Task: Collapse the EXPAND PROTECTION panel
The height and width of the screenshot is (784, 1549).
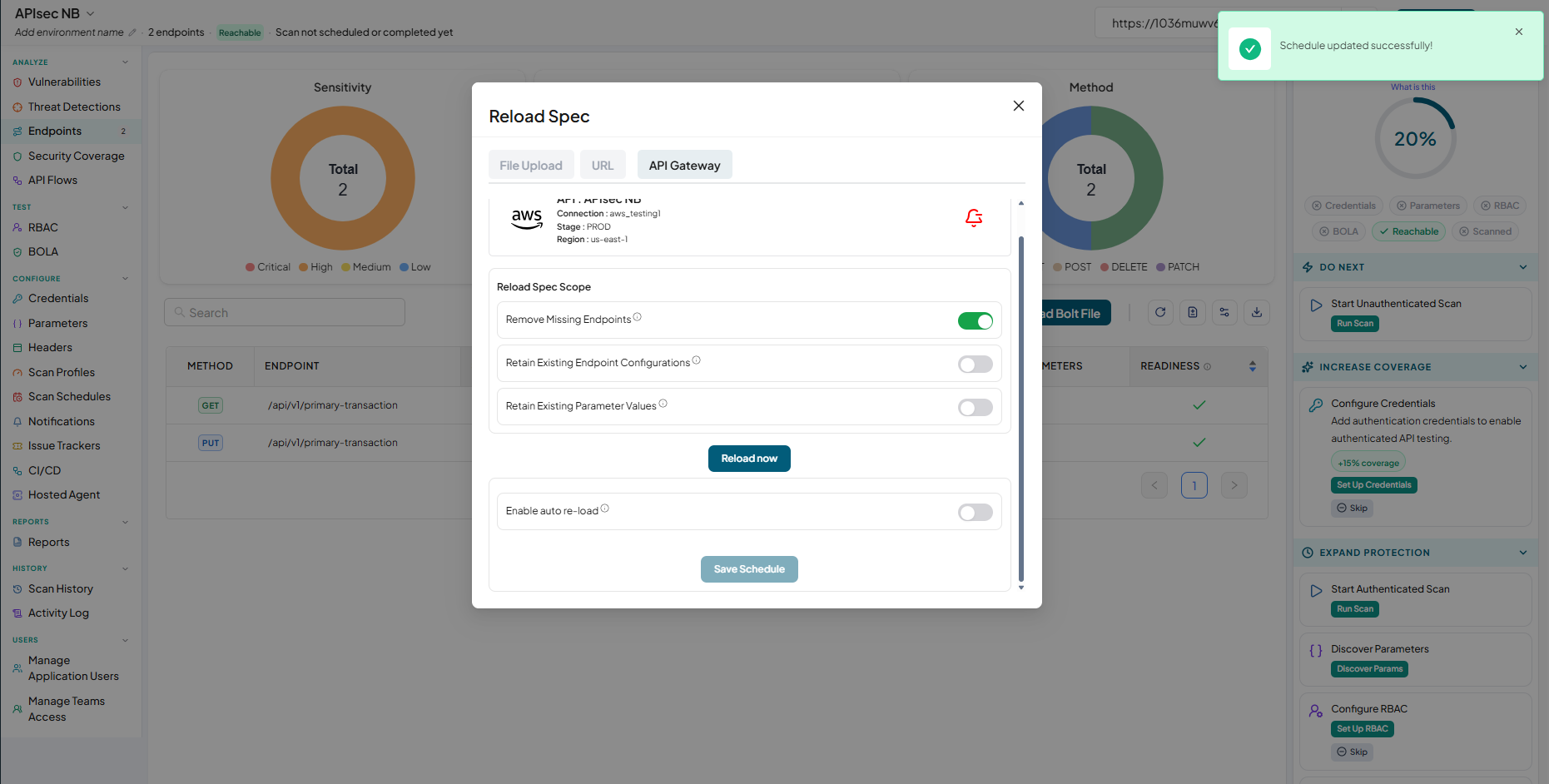Action: (1523, 553)
